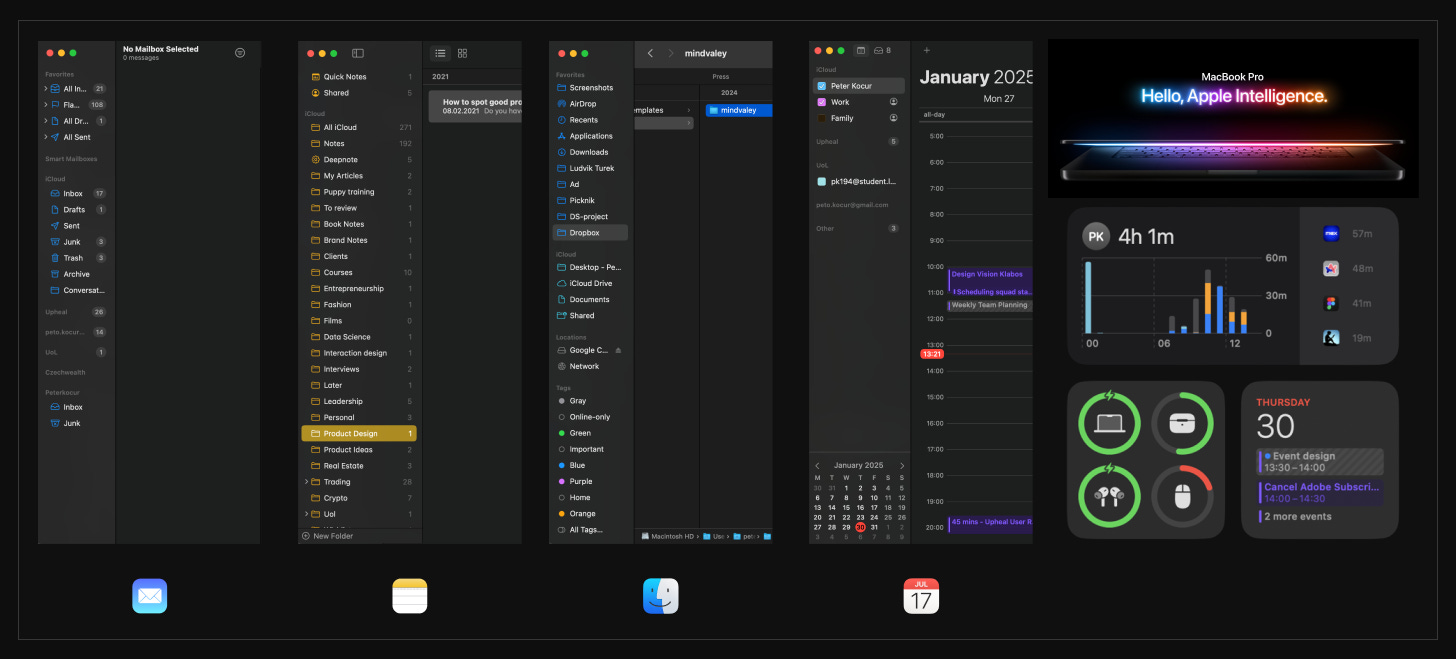Screen dimensions: 1456x659
Task: Expand UoI folder in Notes
Action: coord(306,514)
